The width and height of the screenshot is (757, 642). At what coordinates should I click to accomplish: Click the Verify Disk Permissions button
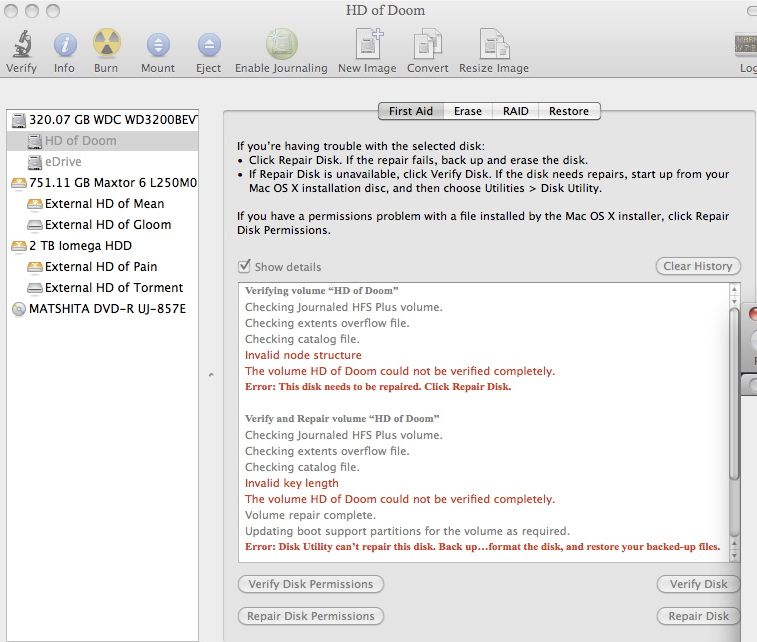(310, 584)
